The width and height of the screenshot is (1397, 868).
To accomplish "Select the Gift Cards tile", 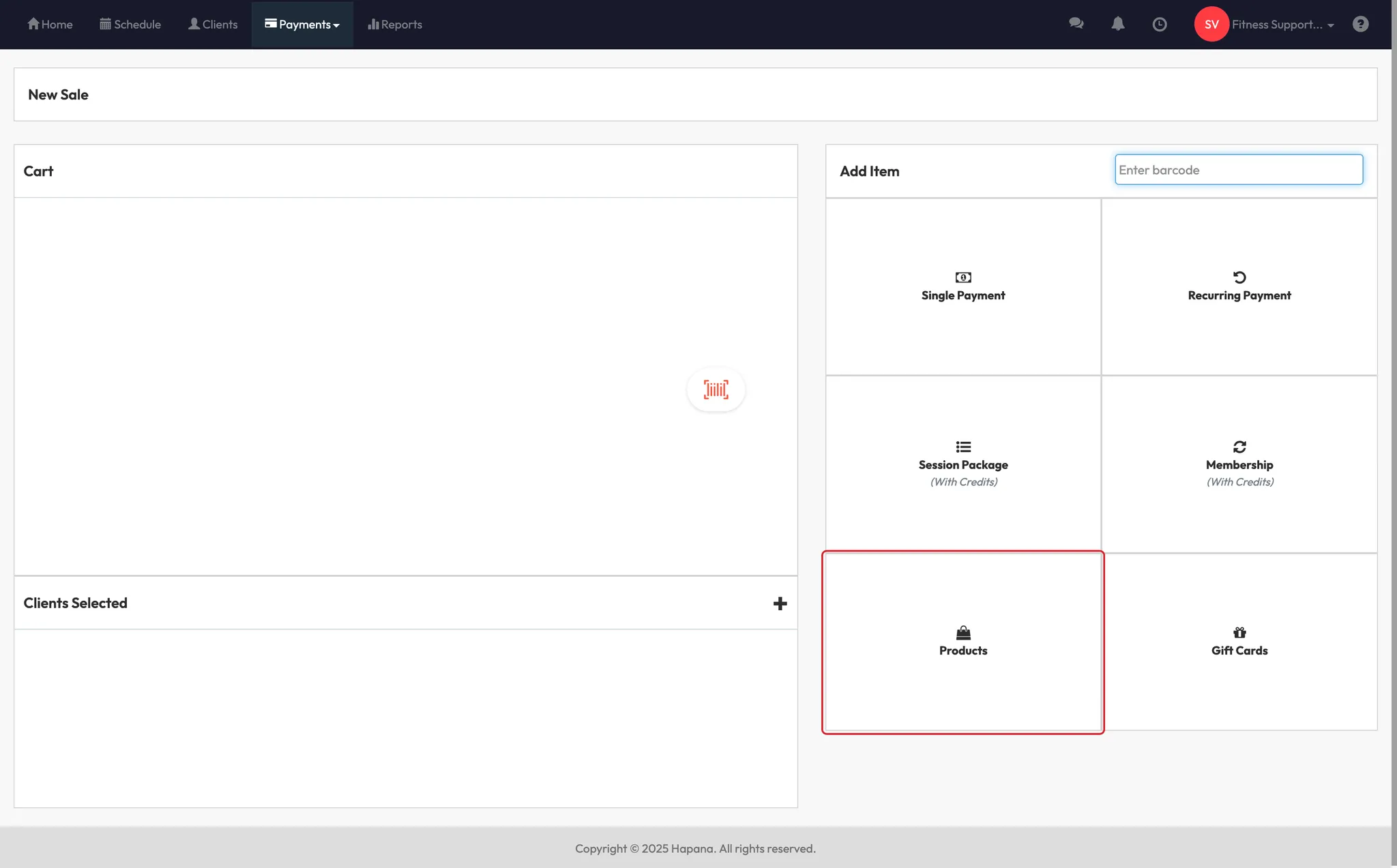I will coord(1239,642).
